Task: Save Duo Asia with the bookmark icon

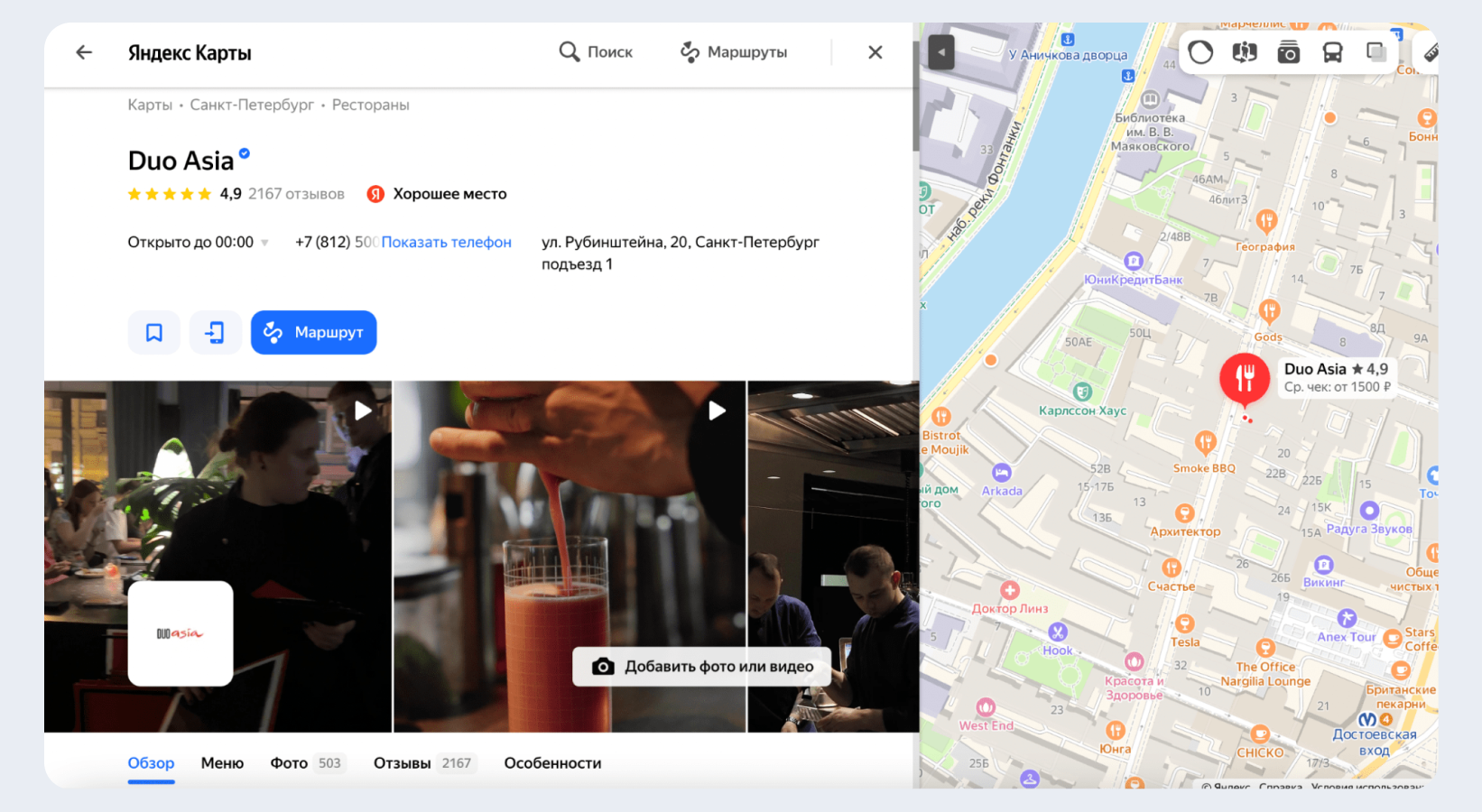Action: point(154,332)
